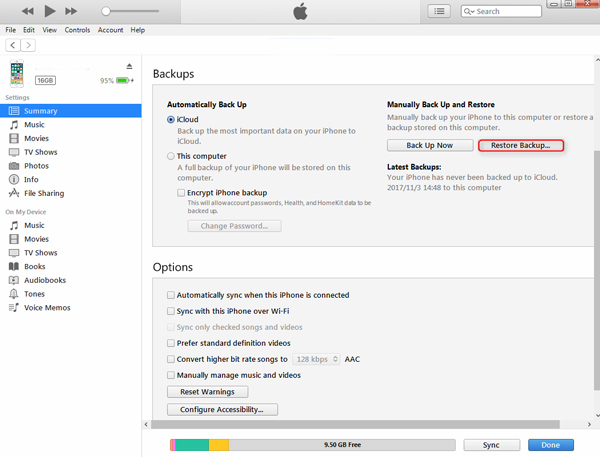Enable Convert higher bit rate songs
The height and width of the screenshot is (457, 600).
[171, 359]
